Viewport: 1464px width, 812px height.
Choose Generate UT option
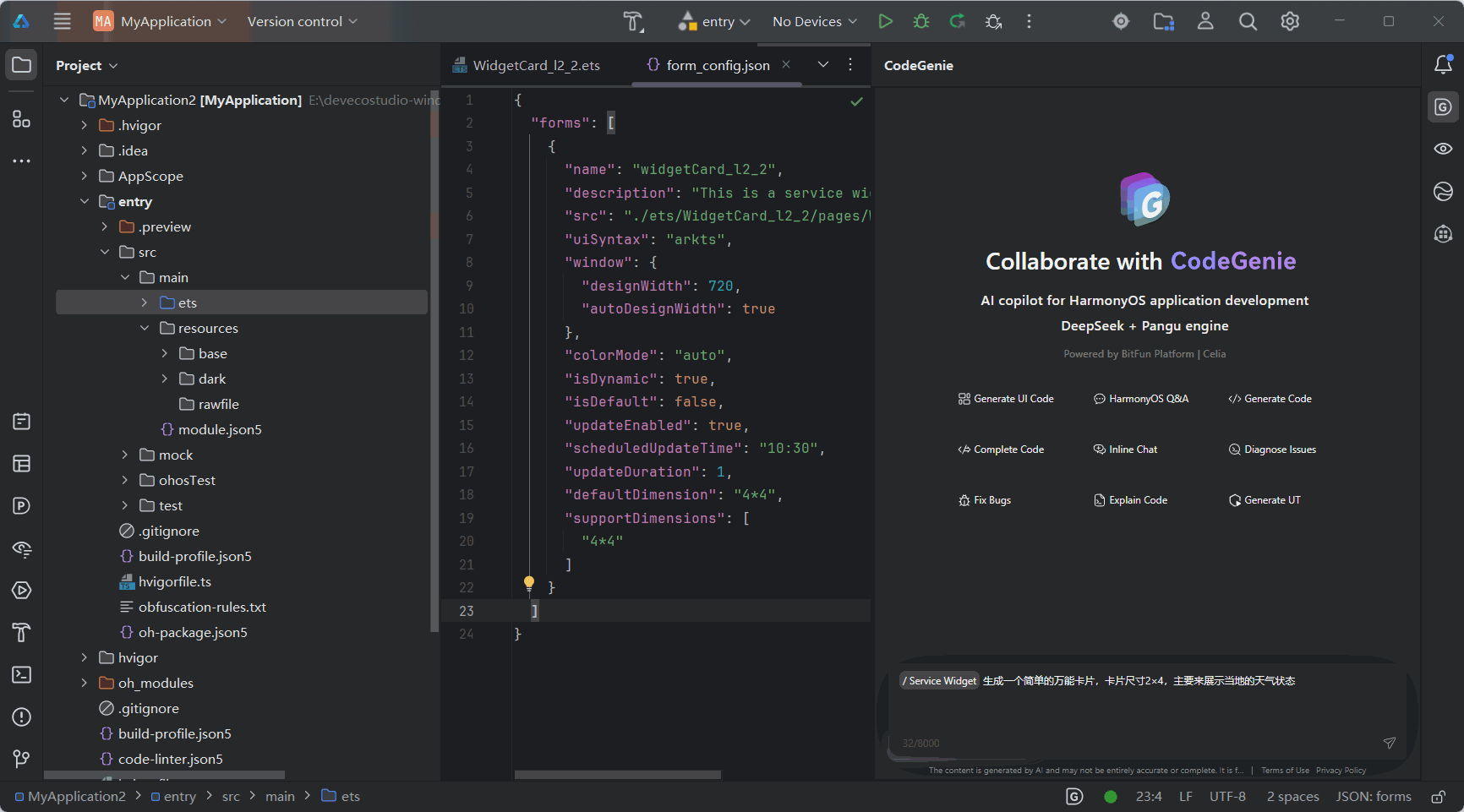(x=1265, y=500)
